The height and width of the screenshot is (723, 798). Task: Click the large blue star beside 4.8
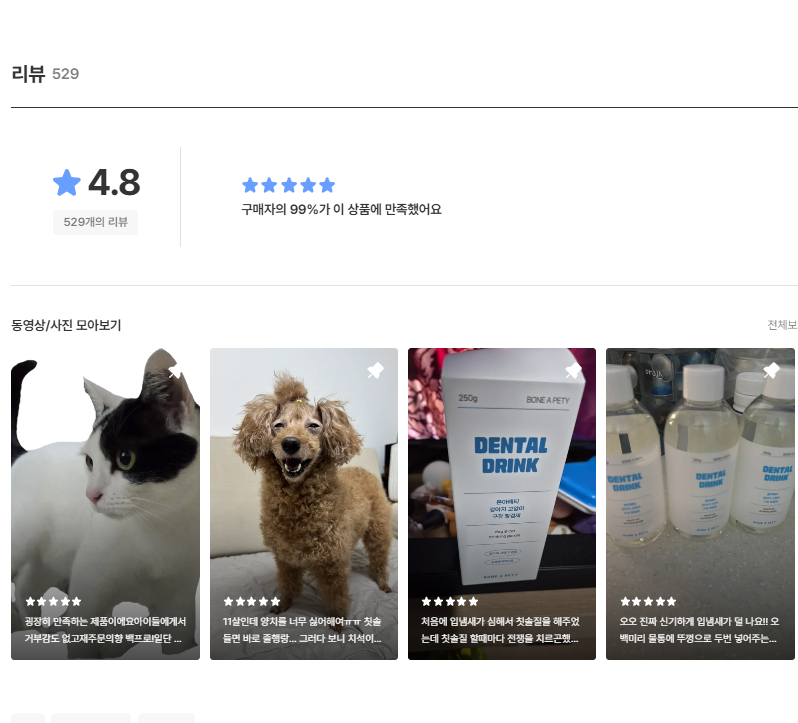66,183
